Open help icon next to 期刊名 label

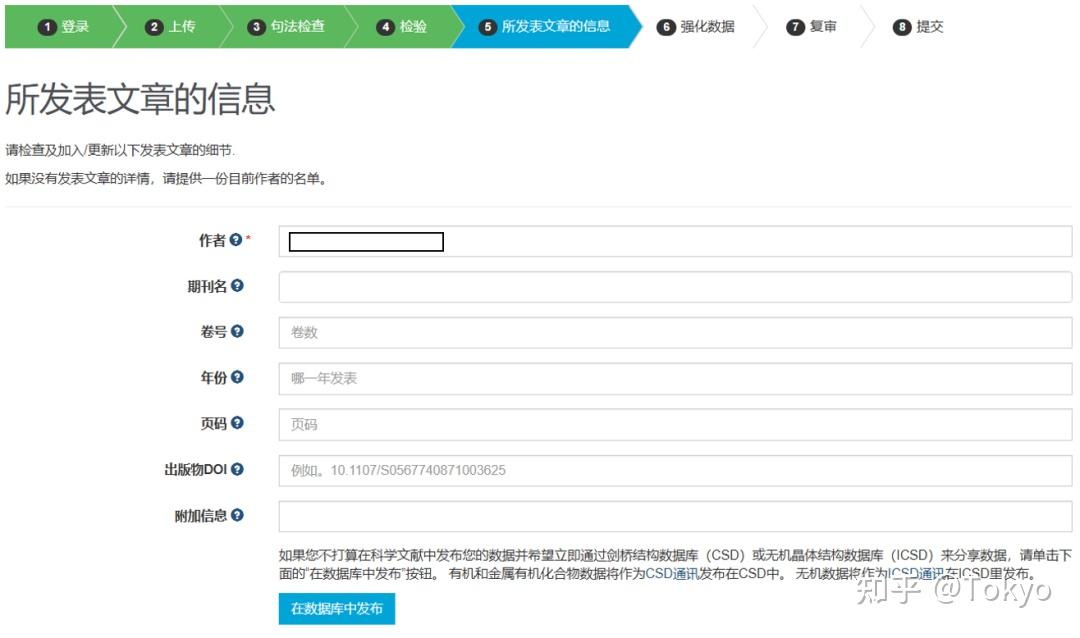point(237,285)
